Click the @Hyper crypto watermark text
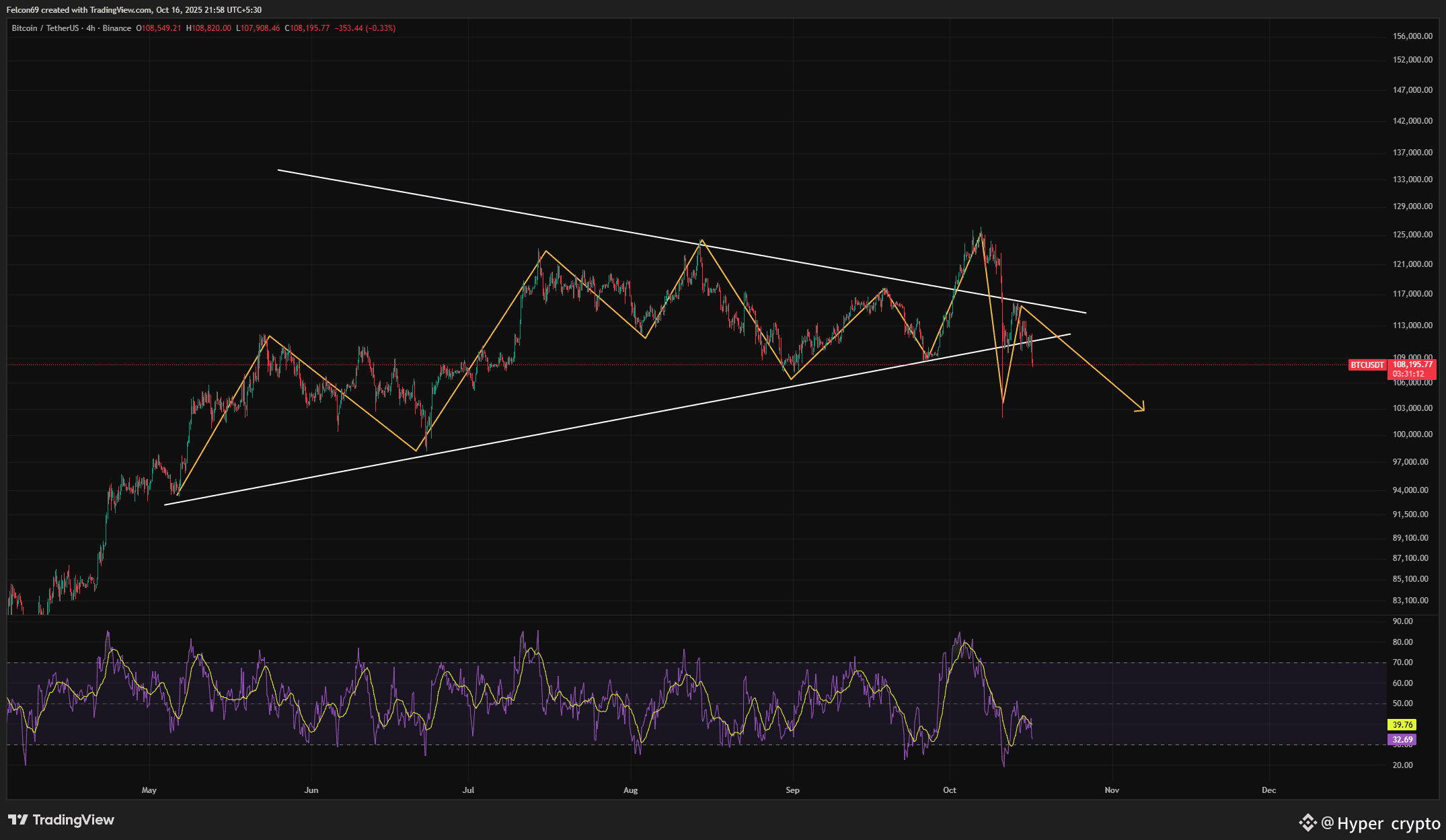The image size is (1446, 840). [x=1380, y=823]
